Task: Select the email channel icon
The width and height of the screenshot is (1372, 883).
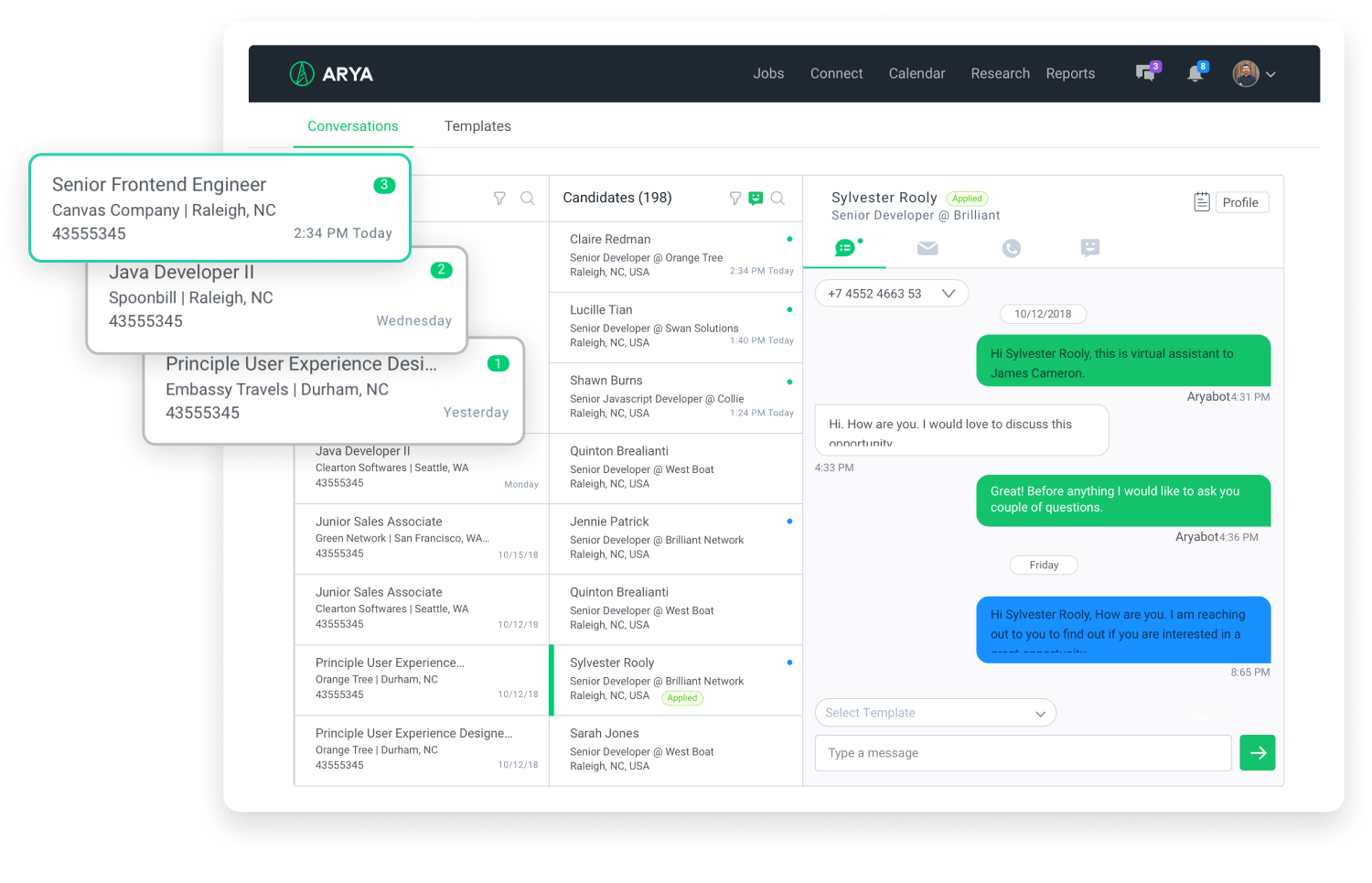Action: pyautogui.click(x=927, y=247)
